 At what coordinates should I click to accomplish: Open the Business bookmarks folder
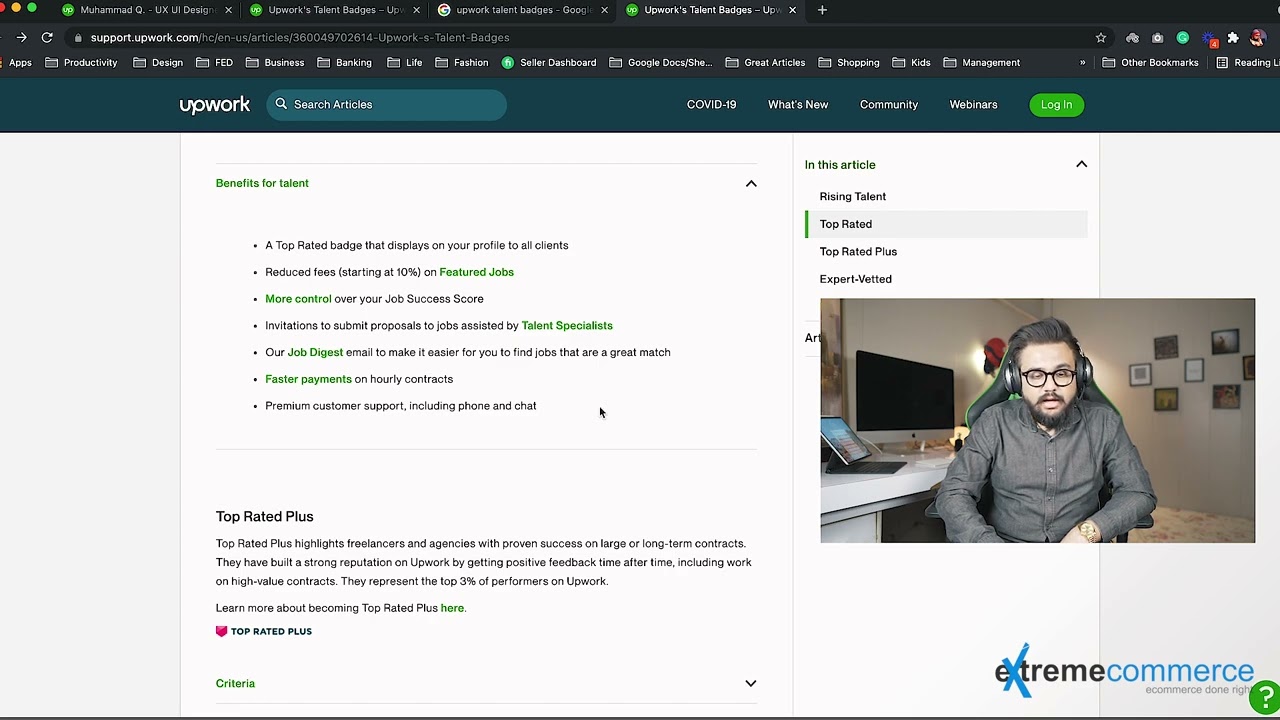click(275, 62)
